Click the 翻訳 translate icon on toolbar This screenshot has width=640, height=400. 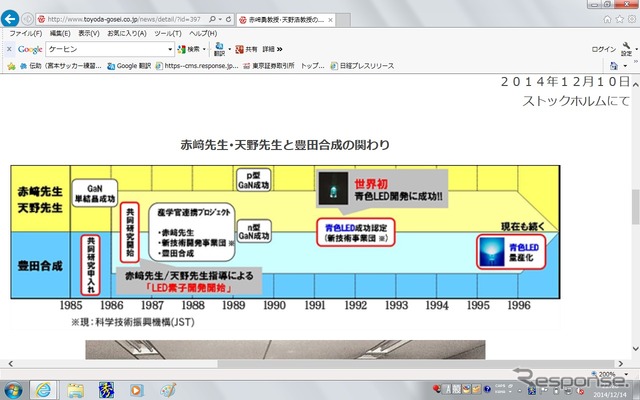(x=219, y=49)
